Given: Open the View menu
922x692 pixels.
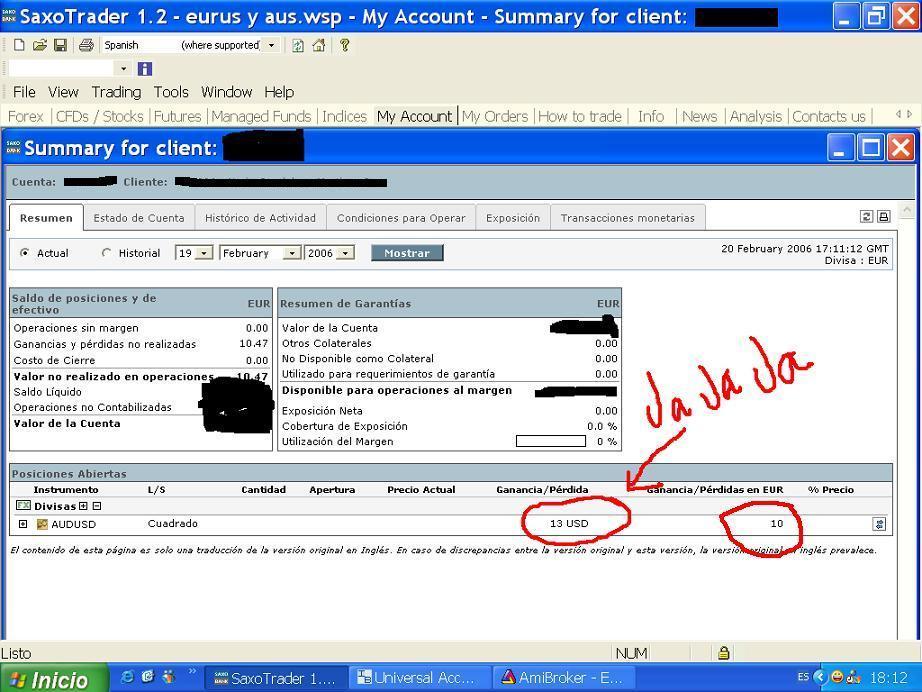Looking at the screenshot, I should click(x=63, y=92).
